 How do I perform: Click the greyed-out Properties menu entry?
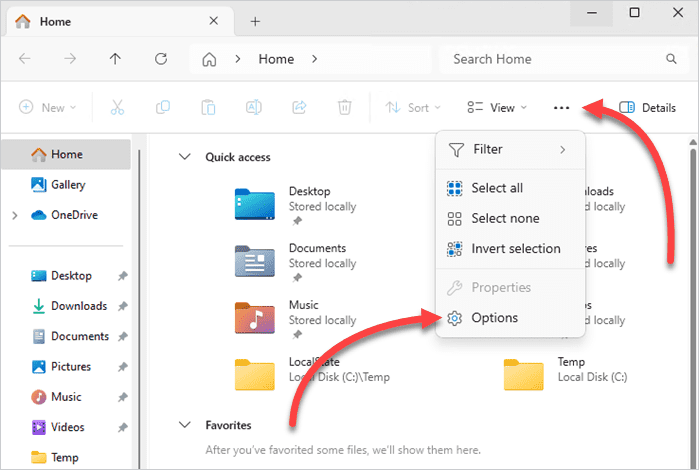(510, 288)
